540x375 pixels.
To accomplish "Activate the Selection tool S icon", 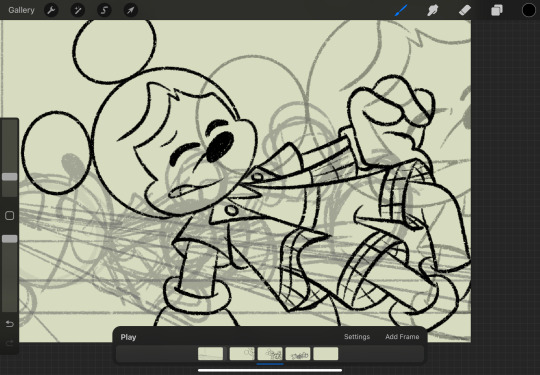I will tap(104, 10).
